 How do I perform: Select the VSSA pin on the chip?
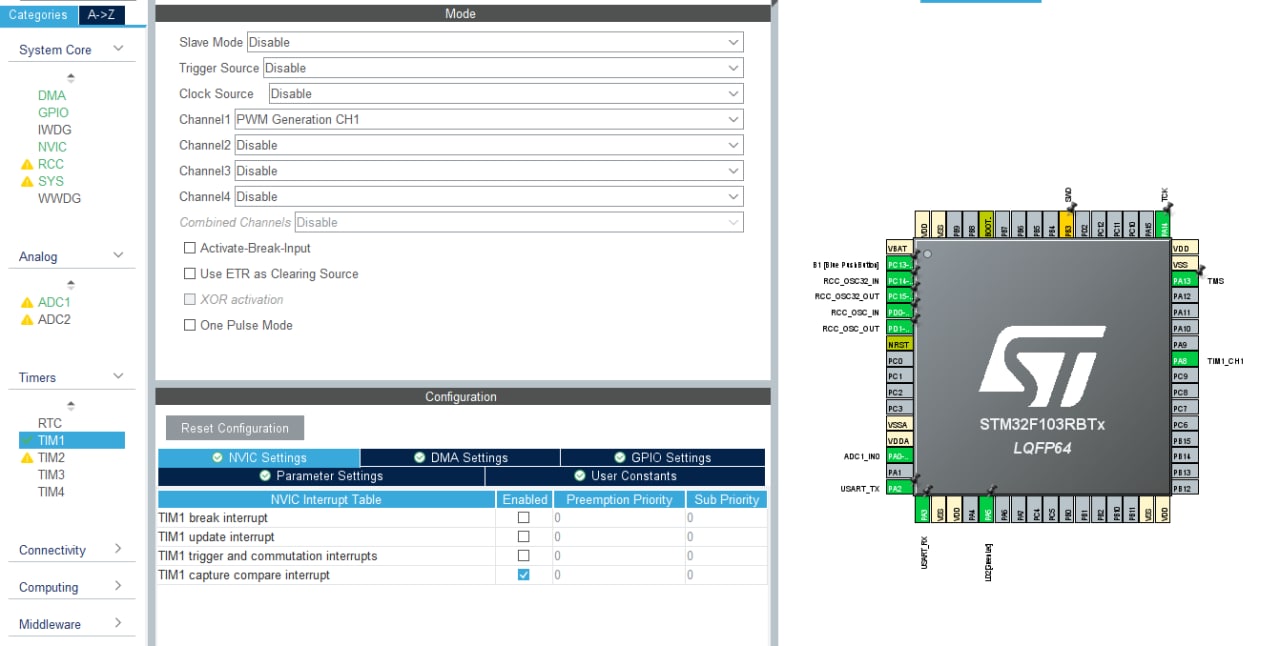899,424
